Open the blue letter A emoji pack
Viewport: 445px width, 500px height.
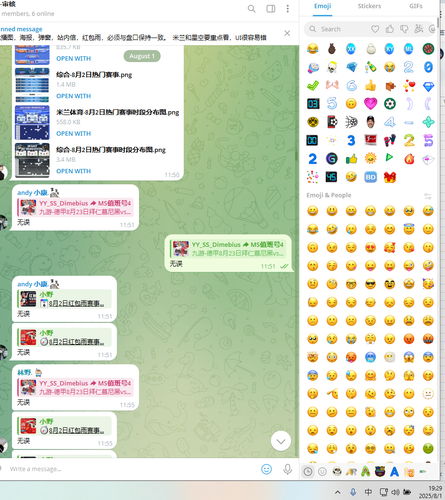(394, 472)
